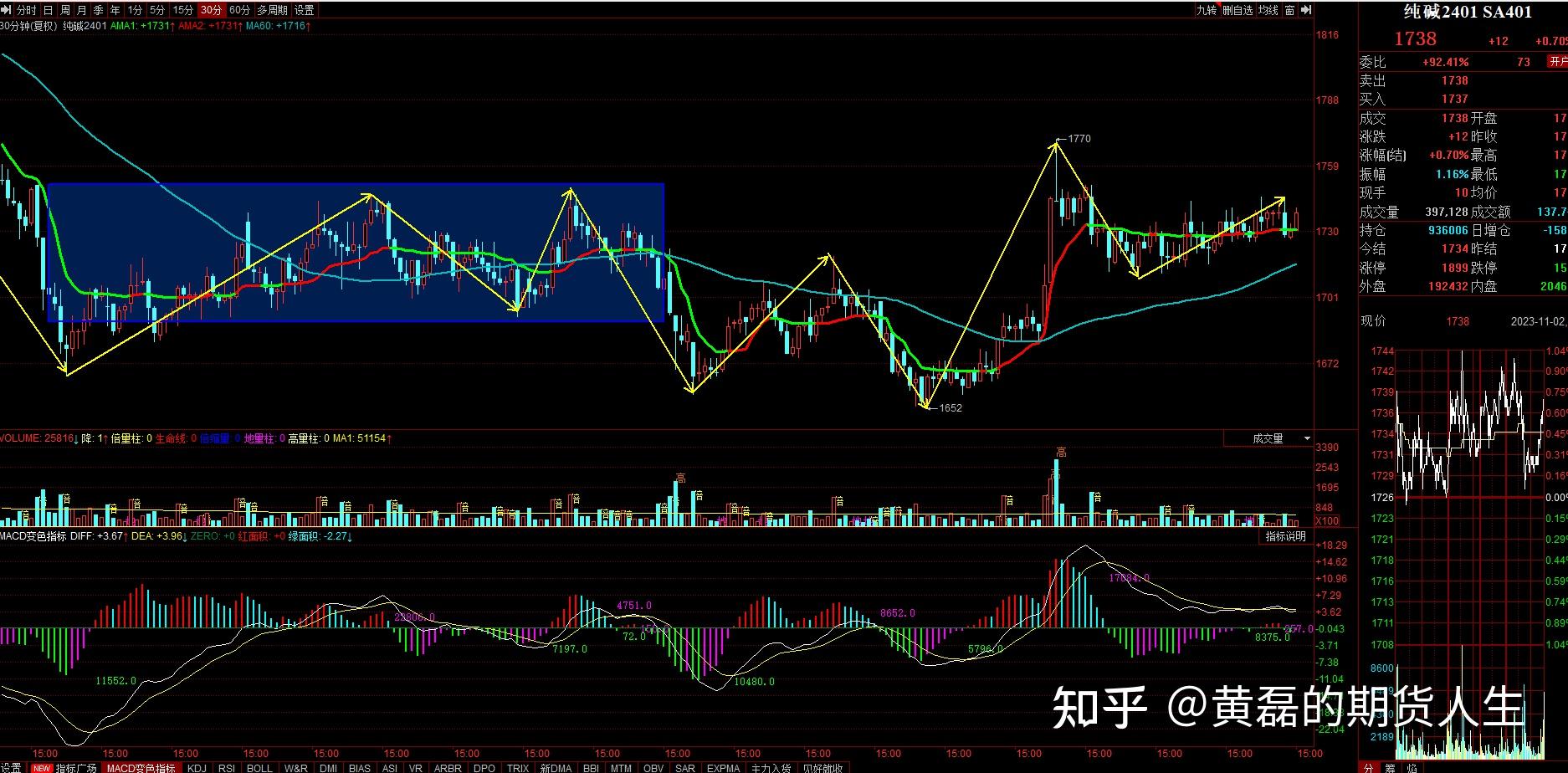Switch to the MTM indicator
1568x773 pixels.
click(621, 767)
